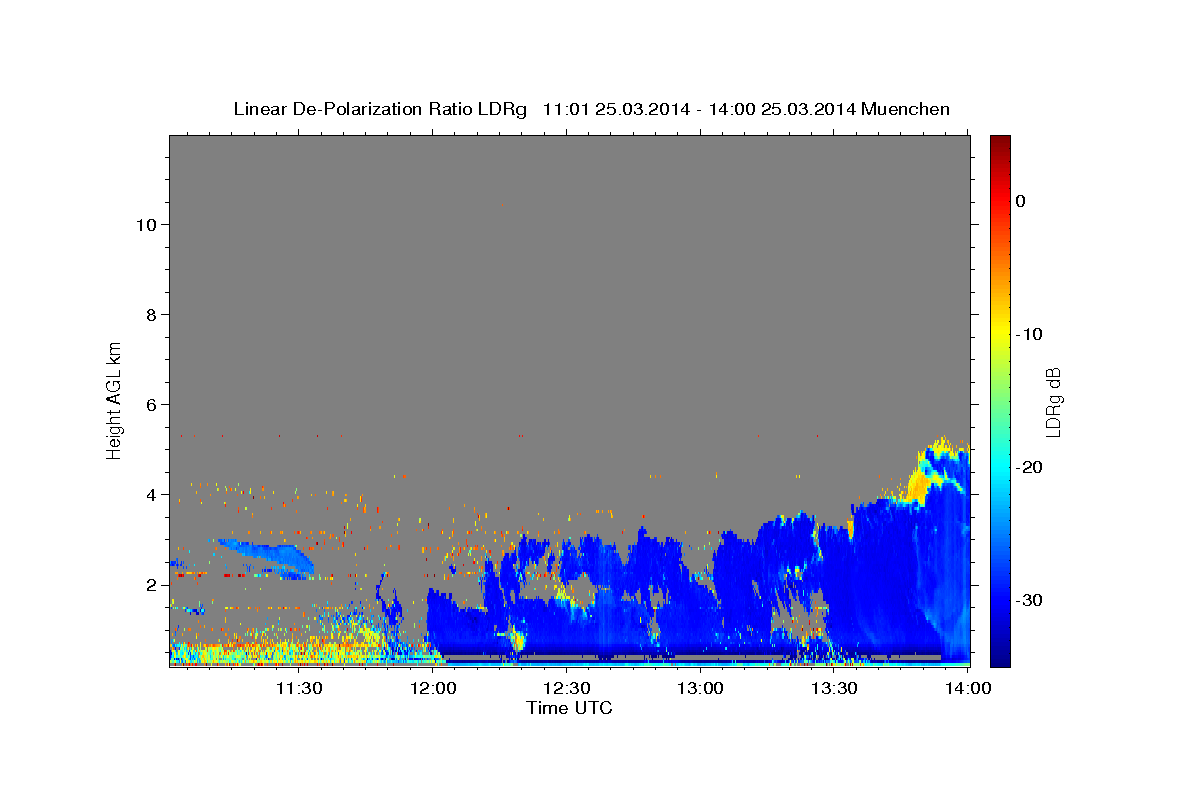Image resolution: width=1200 pixels, height=800 pixels.
Task: Click the 'LDRg dB' colorbar label
Action: click(1053, 403)
